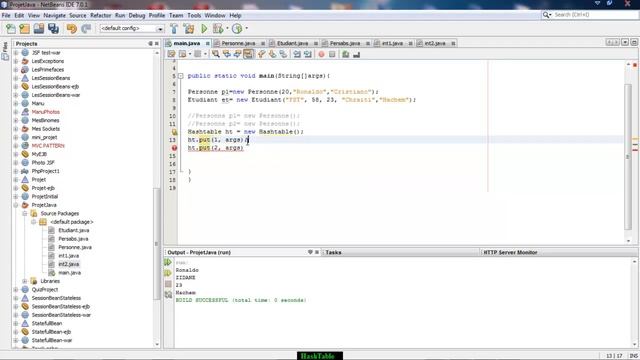640x360 pixels.
Task: Click the red error marker on line 14
Action: point(174,148)
